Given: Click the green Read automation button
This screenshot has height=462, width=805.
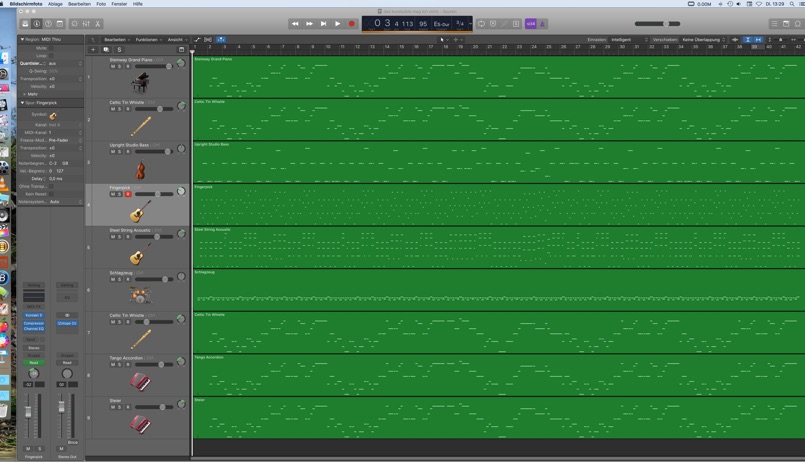Looking at the screenshot, I should 33,362.
